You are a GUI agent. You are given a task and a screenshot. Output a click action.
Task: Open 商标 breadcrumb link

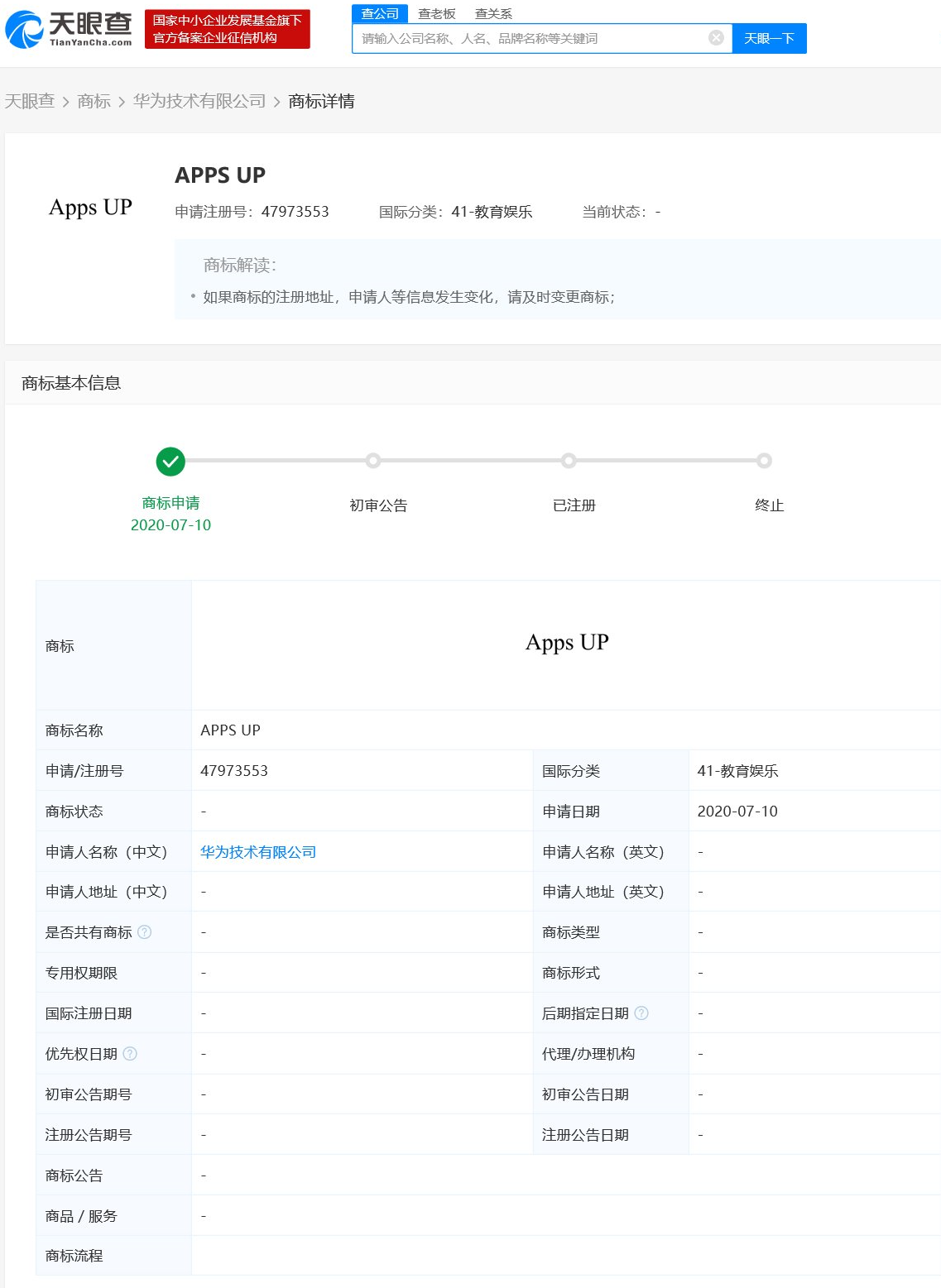pos(94,101)
